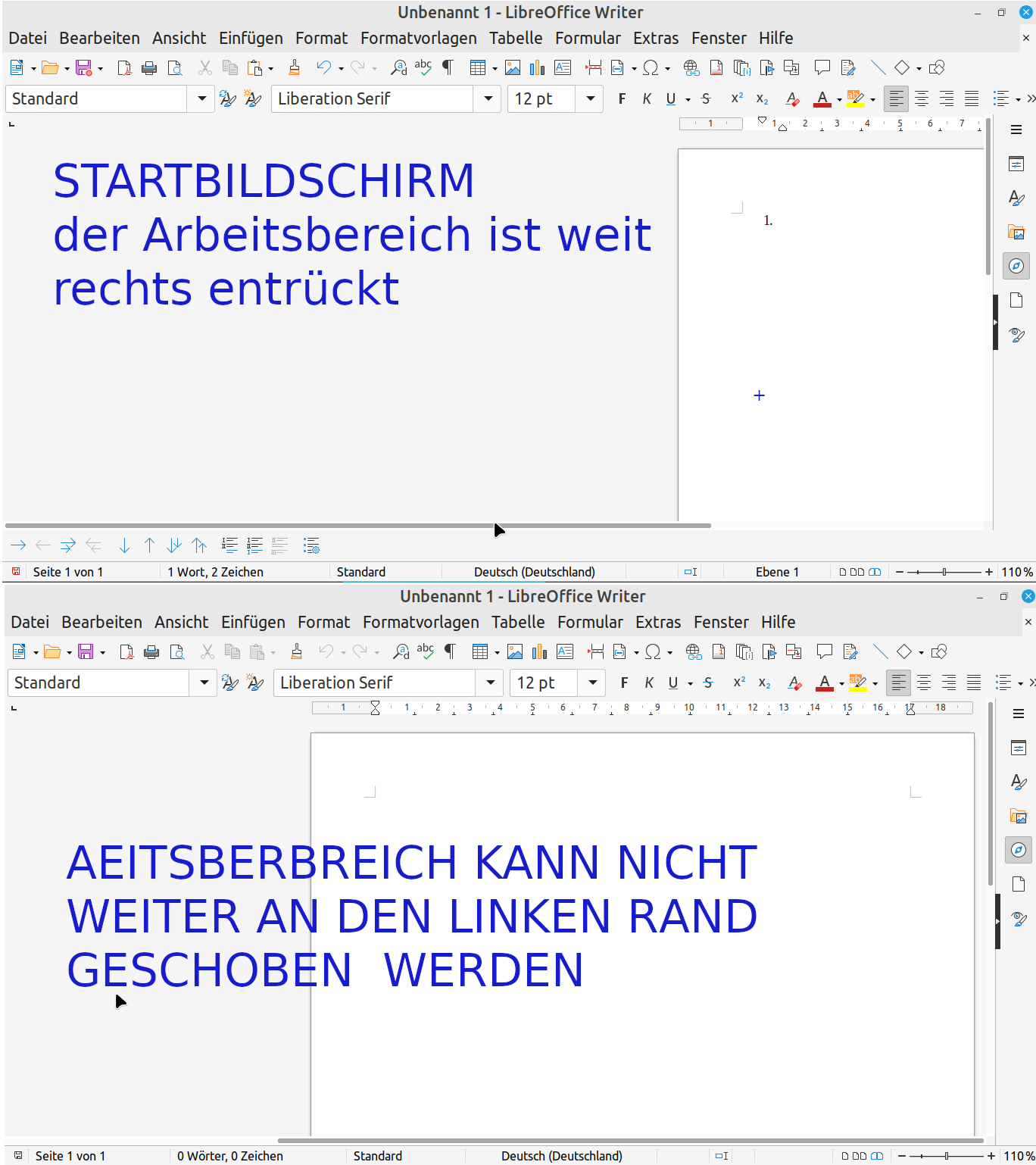The width and height of the screenshot is (1036, 1165).
Task: Toggle Center alignment in the top window
Action: pyautogui.click(x=922, y=99)
